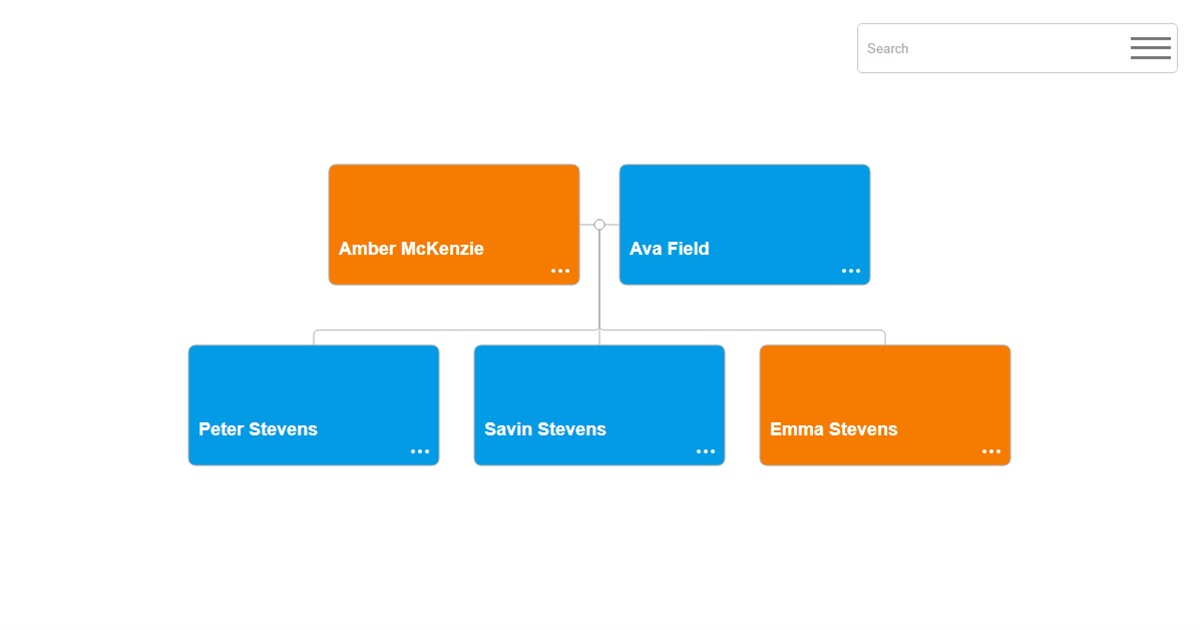Click the name label Ava Field

point(669,248)
